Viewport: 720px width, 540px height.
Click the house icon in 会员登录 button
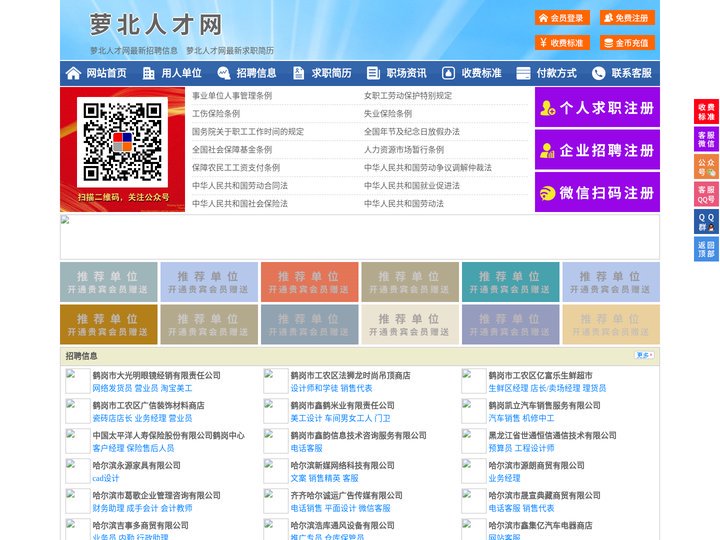tap(544, 18)
